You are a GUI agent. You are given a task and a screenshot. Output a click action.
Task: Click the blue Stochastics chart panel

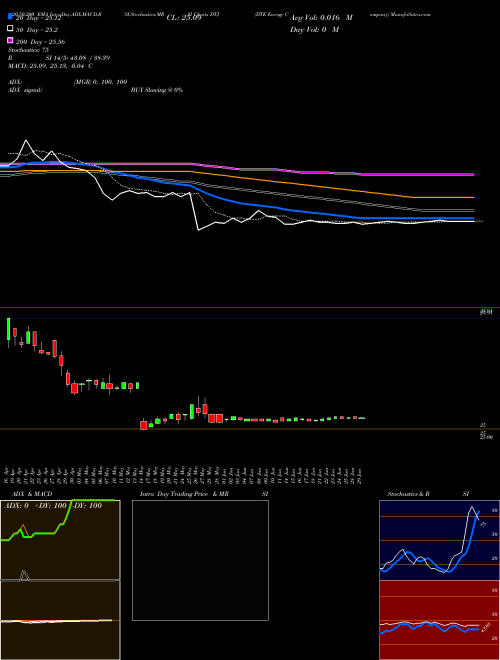(439, 540)
